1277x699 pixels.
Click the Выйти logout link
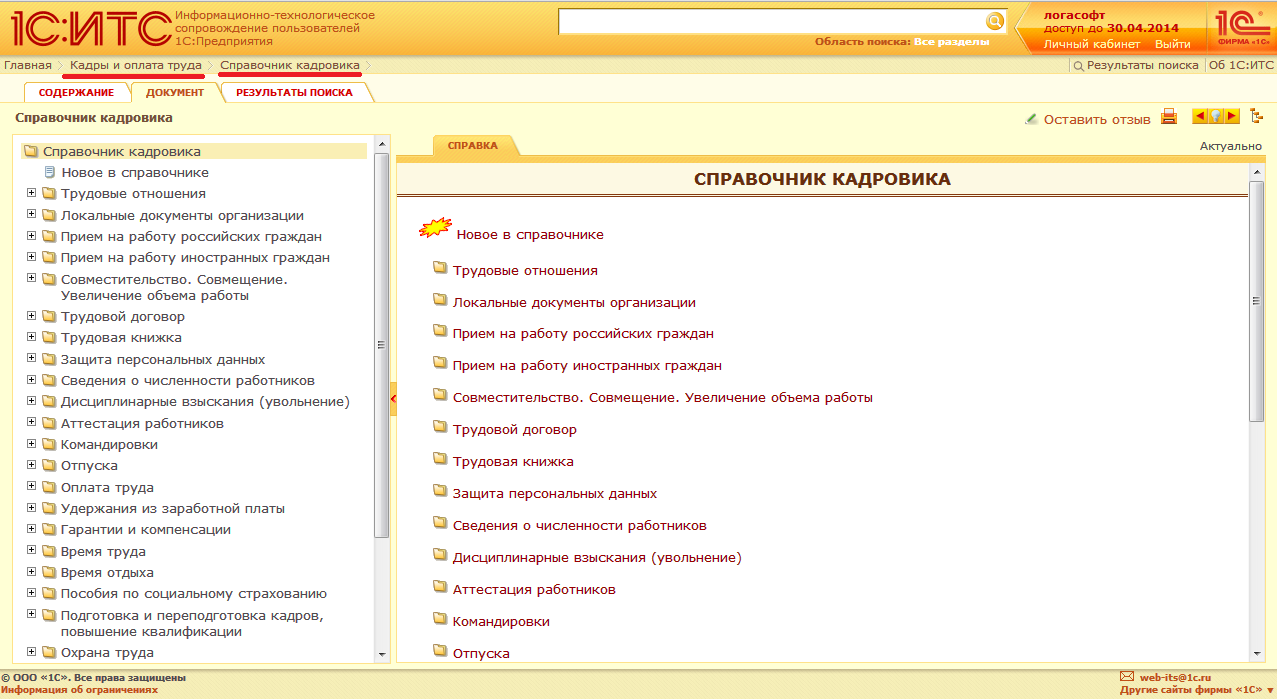pyautogui.click(x=1173, y=44)
